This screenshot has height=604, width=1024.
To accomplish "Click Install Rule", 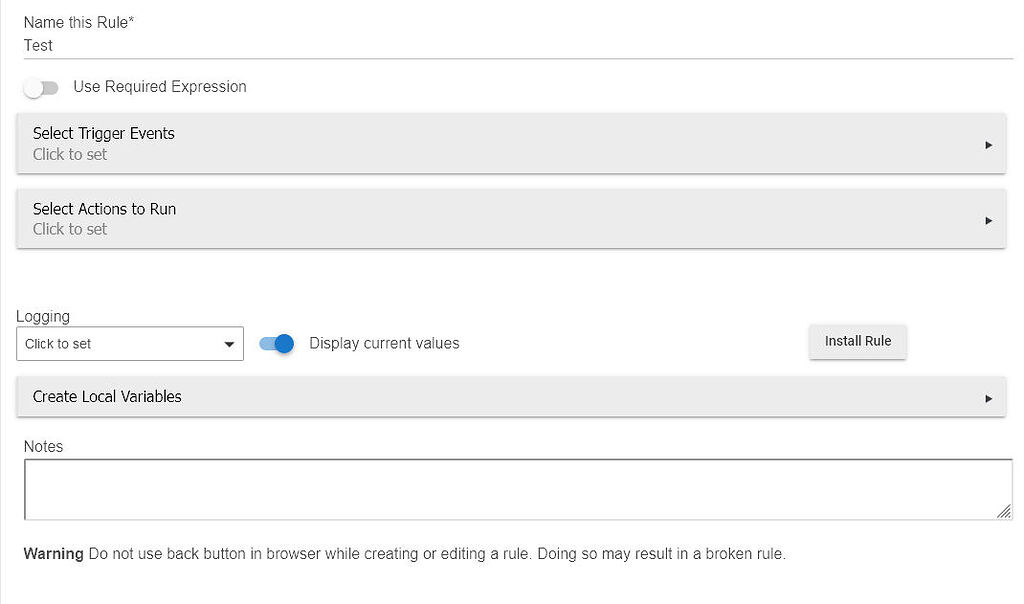I will (x=857, y=341).
